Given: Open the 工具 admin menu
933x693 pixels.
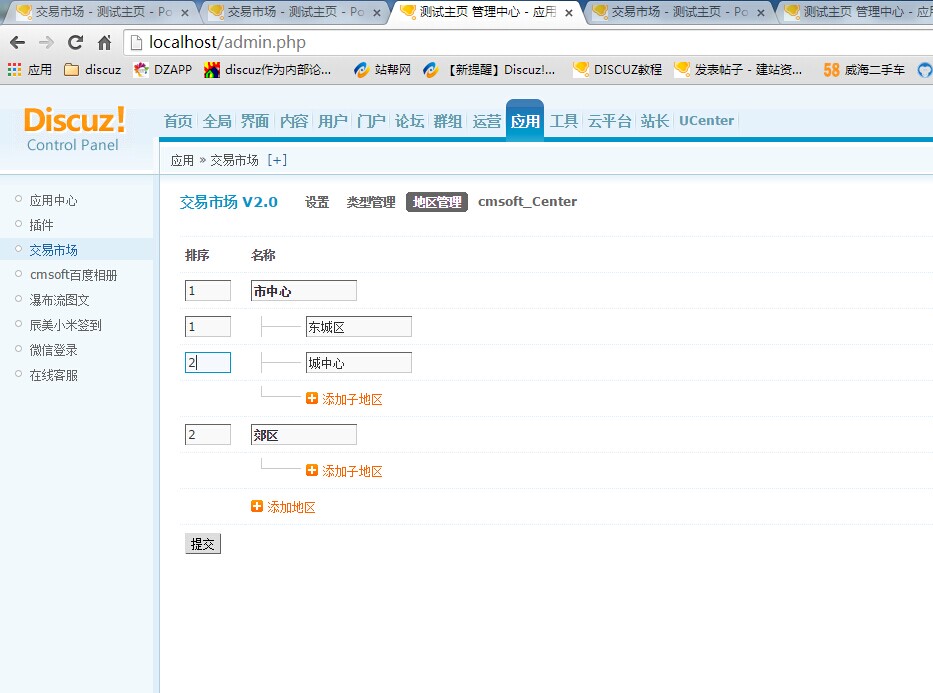Looking at the screenshot, I should [x=564, y=121].
